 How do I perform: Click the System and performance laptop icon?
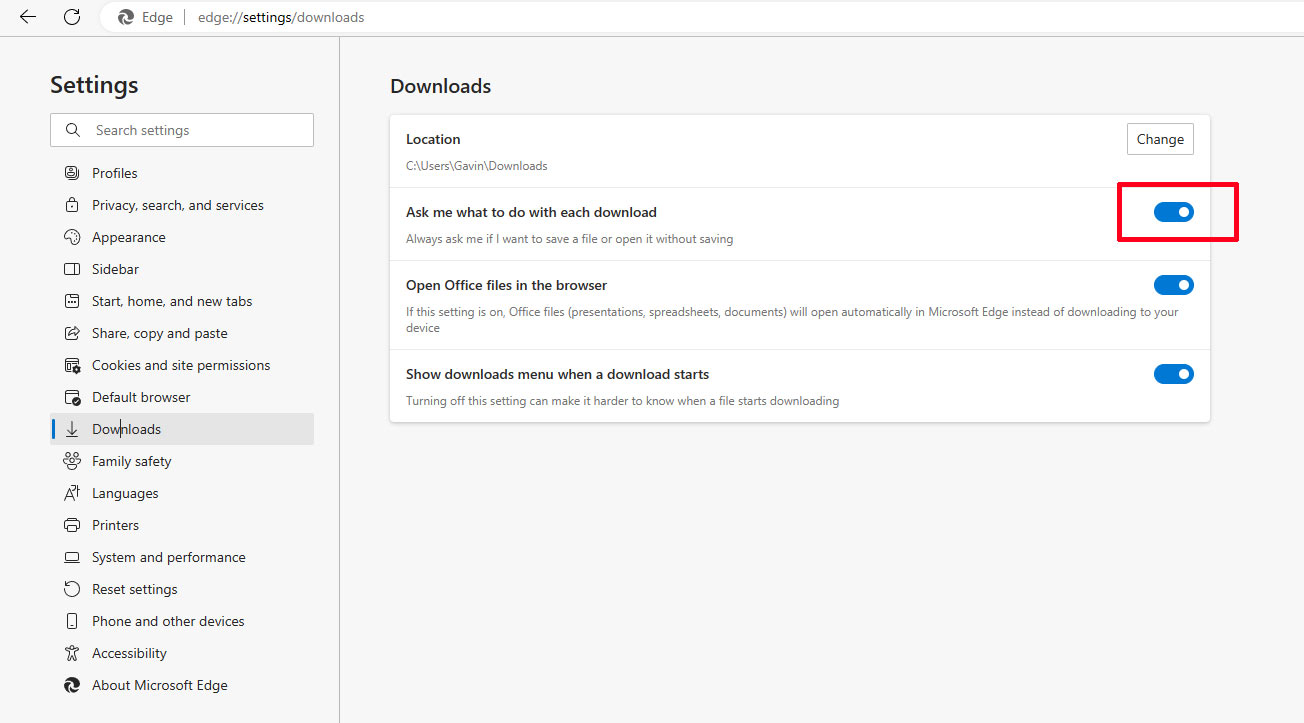pyautogui.click(x=72, y=557)
